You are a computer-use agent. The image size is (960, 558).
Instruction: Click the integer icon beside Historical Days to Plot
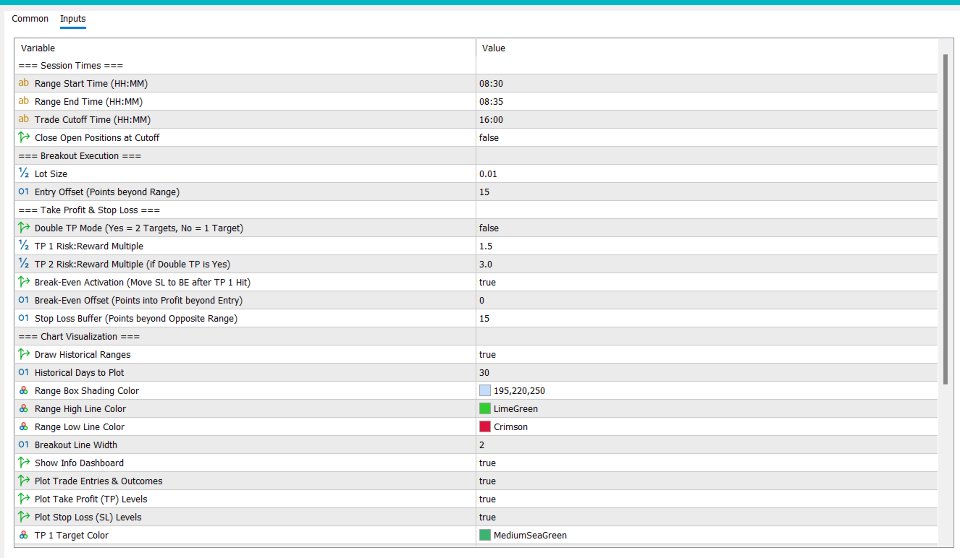23,372
